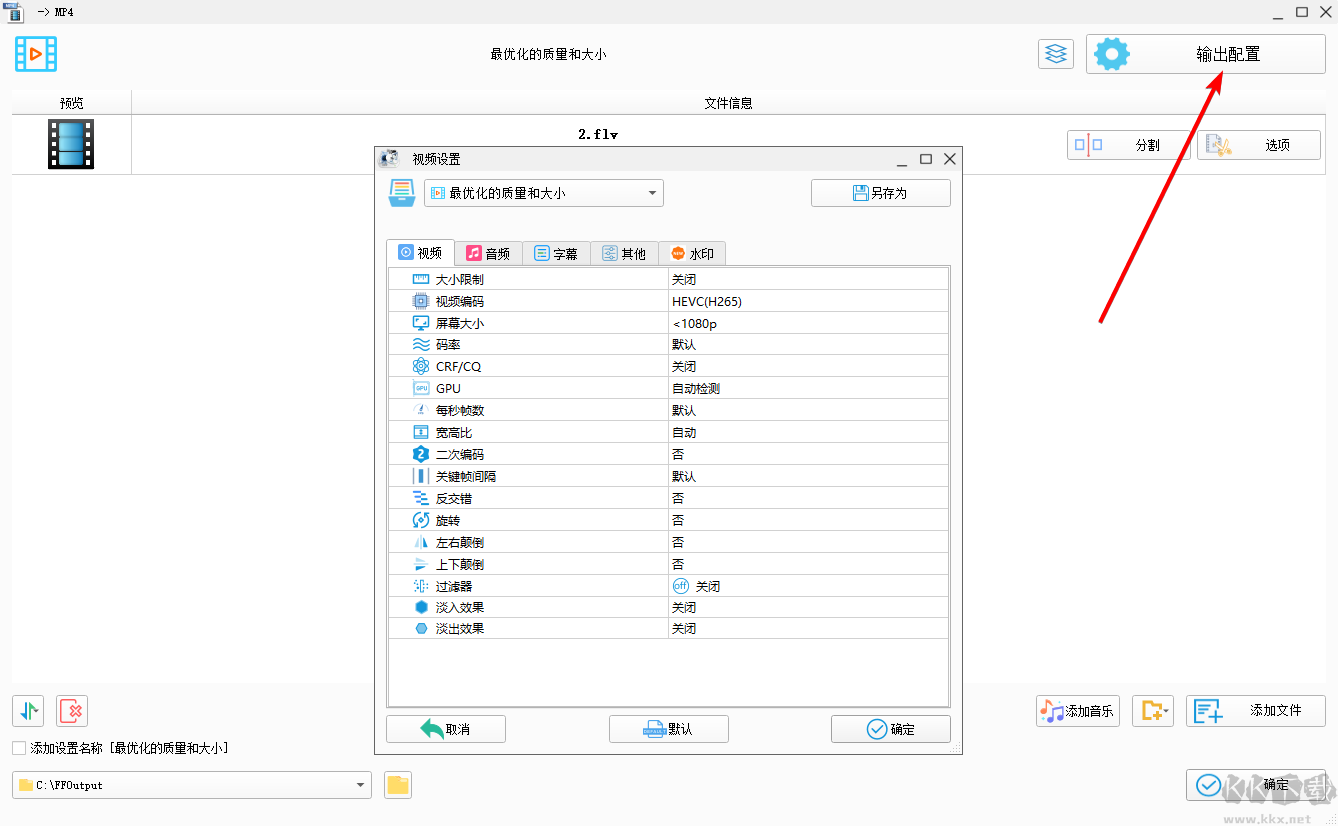
Task: Click the 2.flv video thumbnail
Action: (x=70, y=143)
